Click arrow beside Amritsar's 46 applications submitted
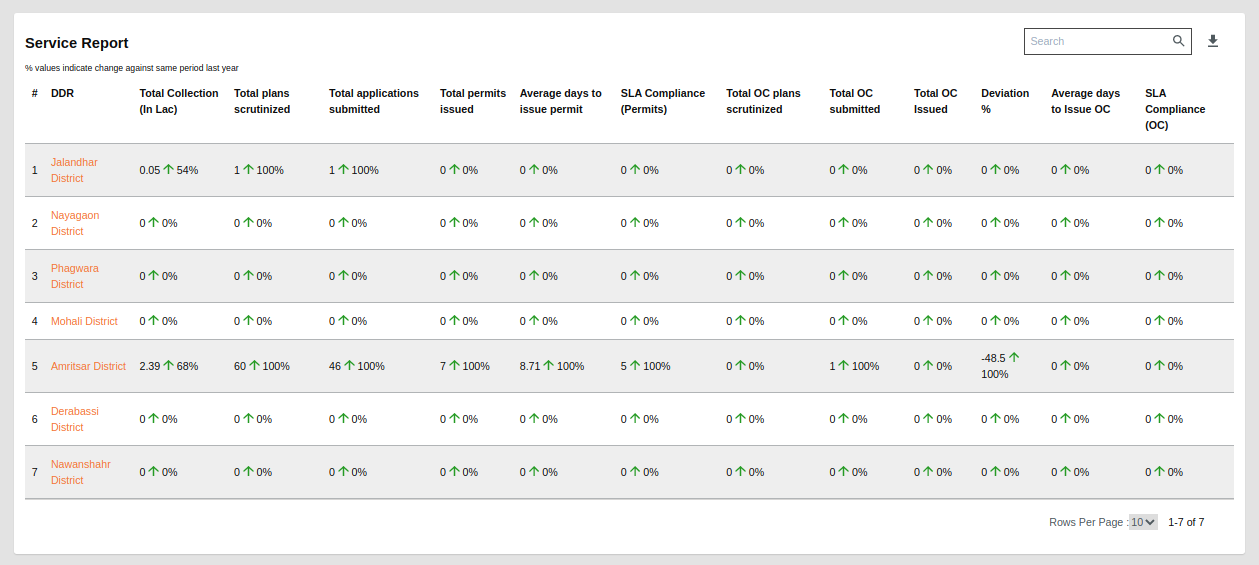Screen dimensions: 1259x565 coord(349,366)
